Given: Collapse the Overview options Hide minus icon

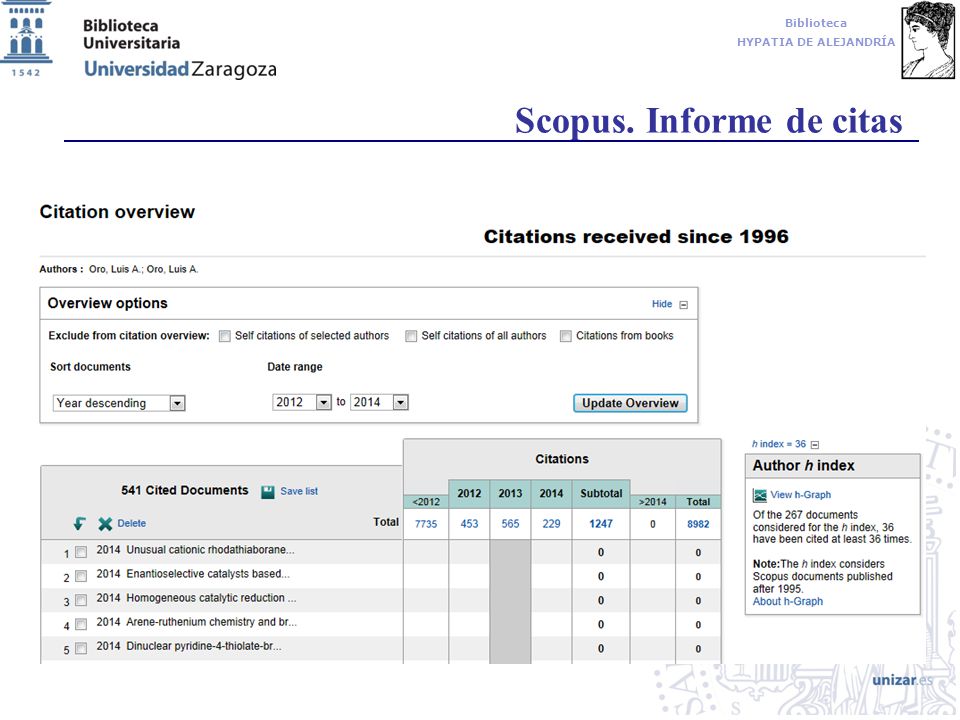Looking at the screenshot, I should (x=684, y=305).
